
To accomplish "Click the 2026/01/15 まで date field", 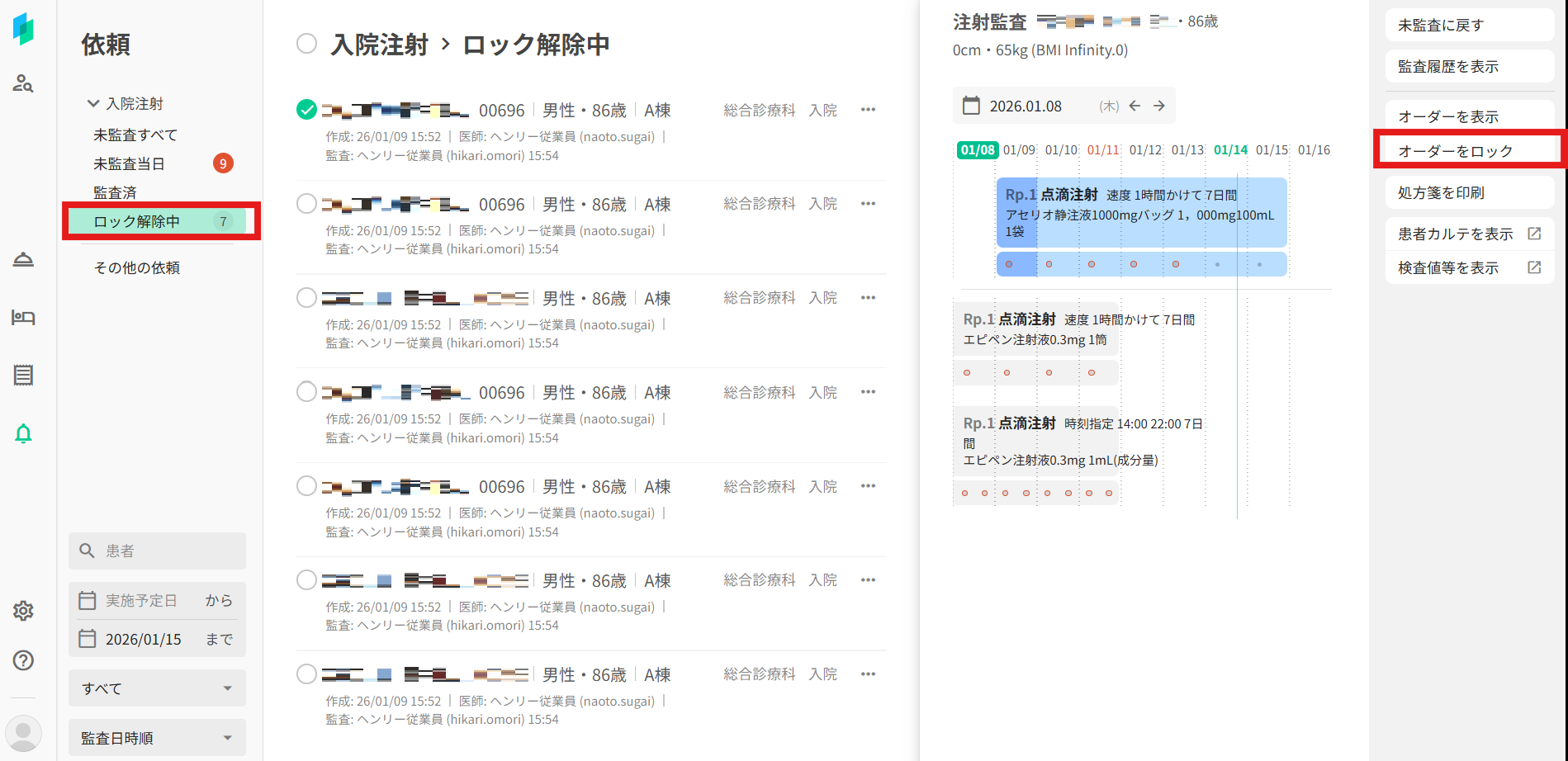I will coord(157,639).
